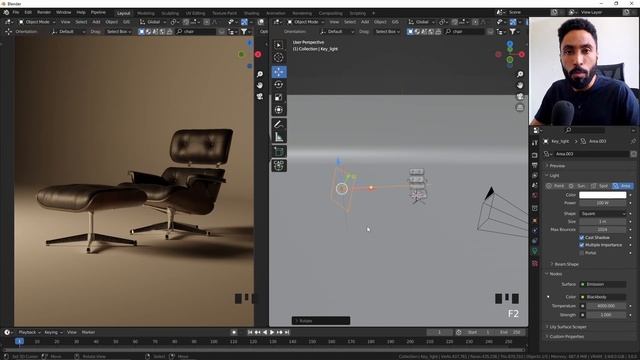Click the filter funnel in right viewport header
The height and width of the screenshot is (360, 640).
[513, 31]
